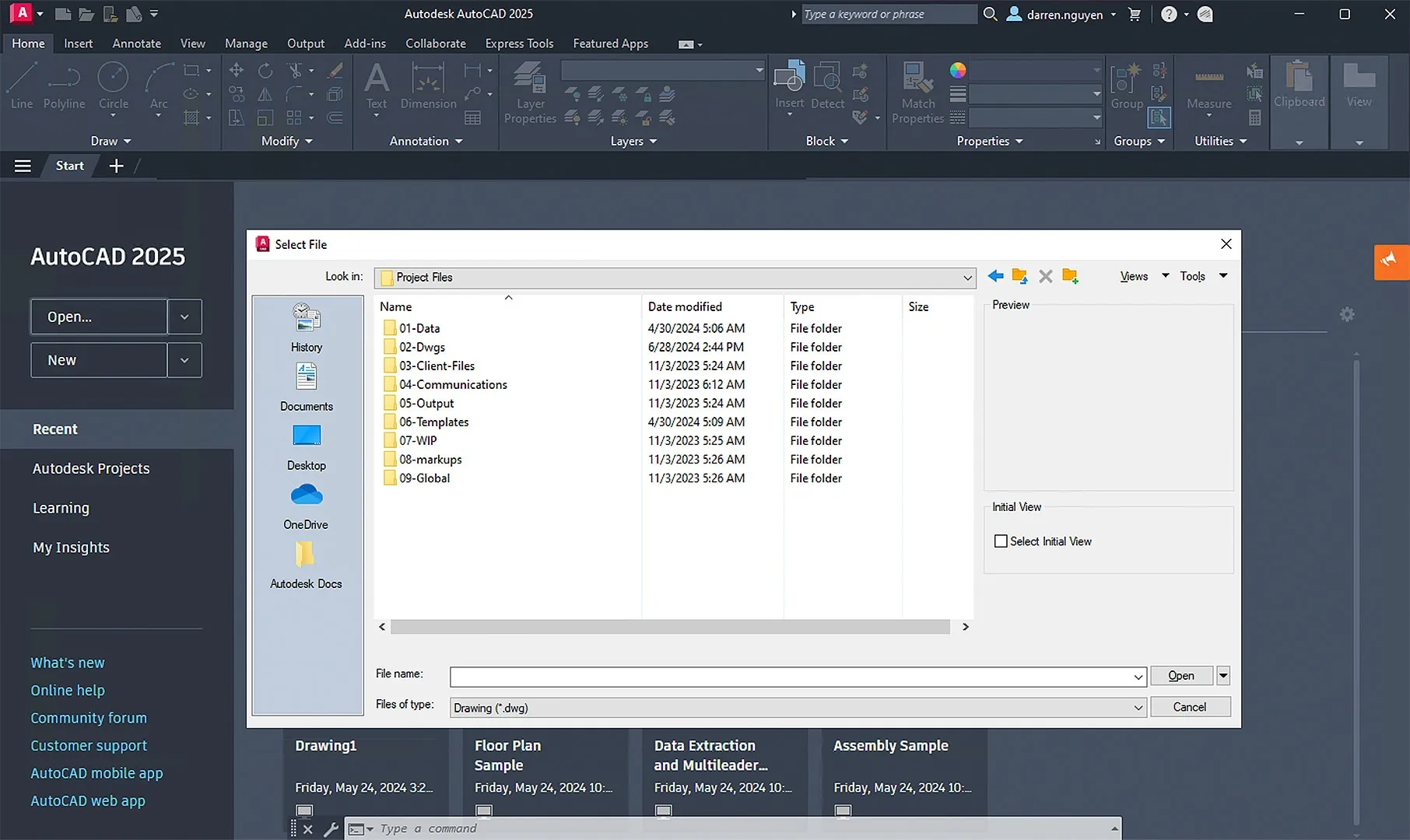Activate the Circle tool
This screenshot has width=1410, height=840.
114,84
